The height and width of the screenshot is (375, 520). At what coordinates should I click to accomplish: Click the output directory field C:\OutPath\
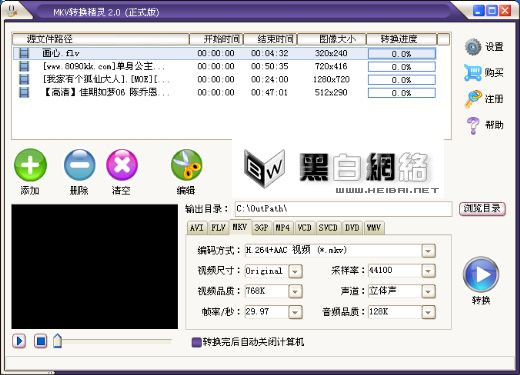point(343,209)
